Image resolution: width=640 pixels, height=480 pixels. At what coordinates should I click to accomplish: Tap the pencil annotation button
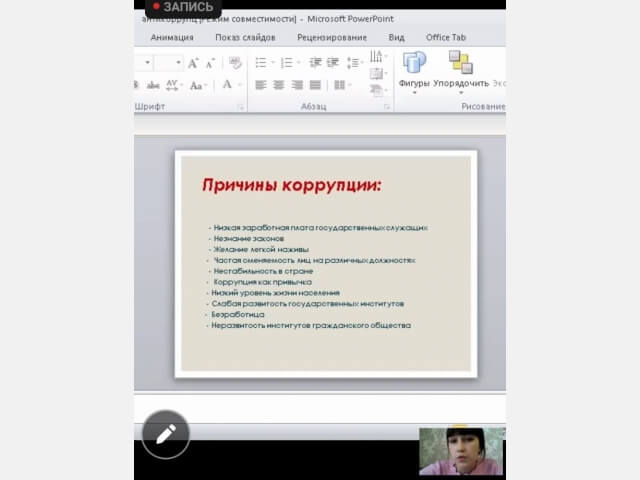click(166, 434)
